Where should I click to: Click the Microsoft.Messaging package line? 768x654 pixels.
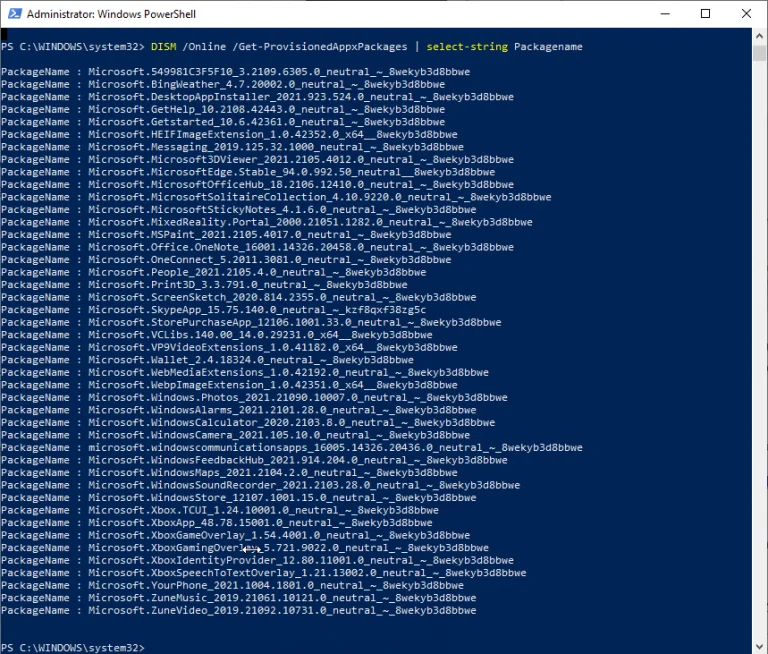click(232, 147)
